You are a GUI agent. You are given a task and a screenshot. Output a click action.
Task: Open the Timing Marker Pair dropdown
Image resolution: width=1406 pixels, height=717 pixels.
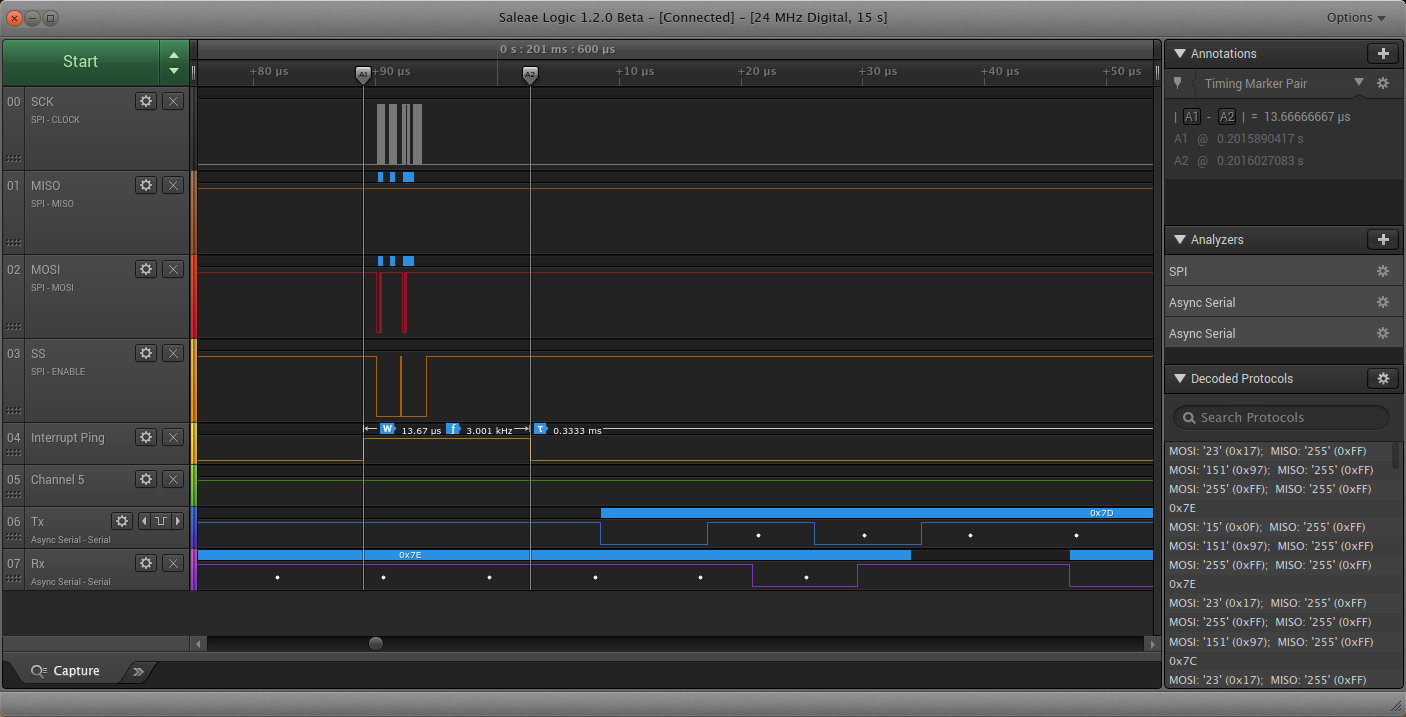[1358, 83]
